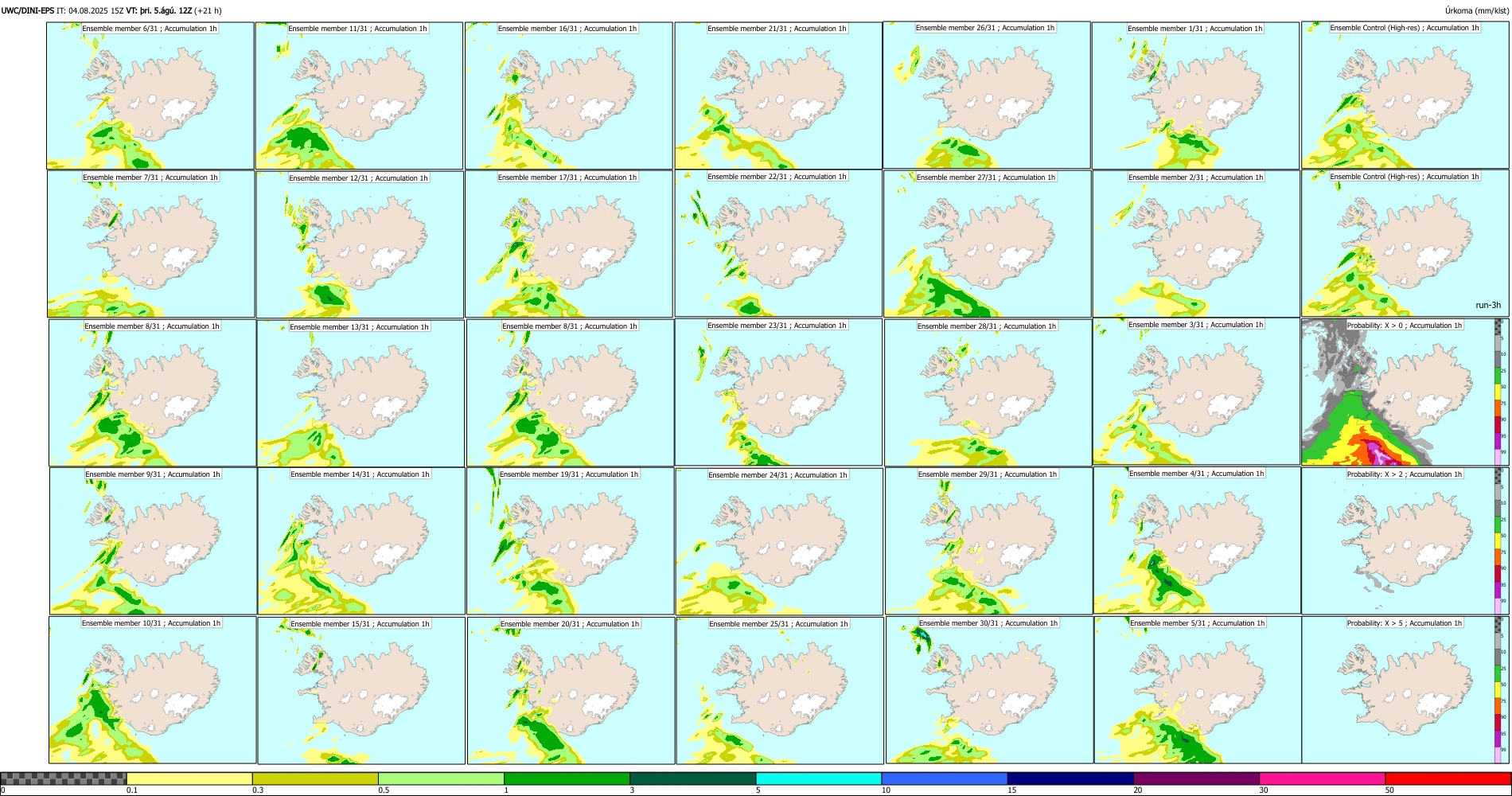The image size is (1512, 796).
Task: Choose the pink 30–50 legend swatch
Action: click(x=1322, y=778)
